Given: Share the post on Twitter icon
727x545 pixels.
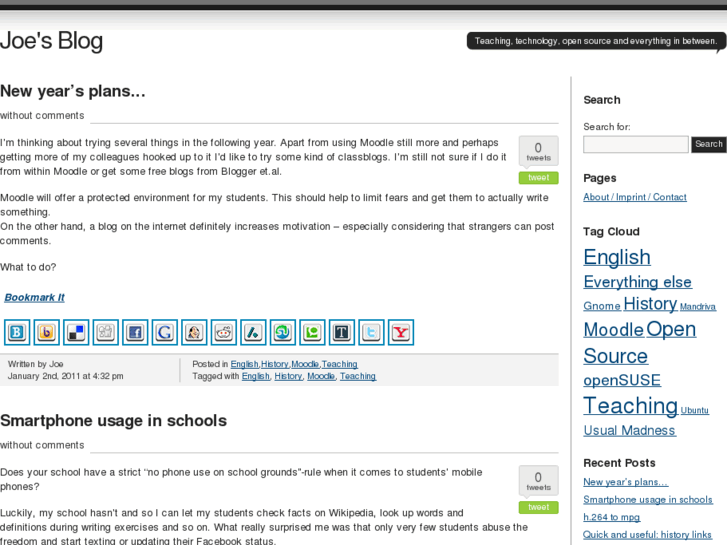Looking at the screenshot, I should tap(371, 332).
